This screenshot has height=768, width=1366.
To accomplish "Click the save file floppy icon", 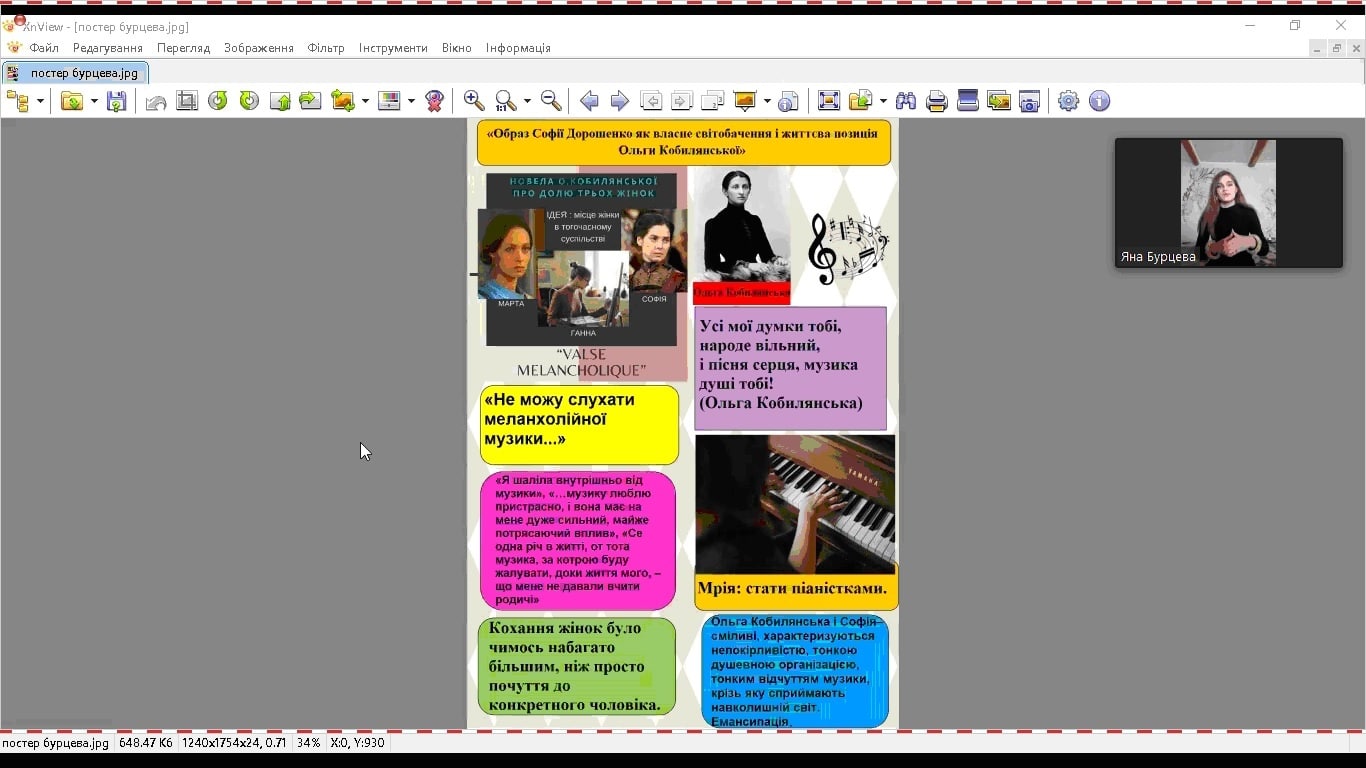I will pyautogui.click(x=117, y=101).
